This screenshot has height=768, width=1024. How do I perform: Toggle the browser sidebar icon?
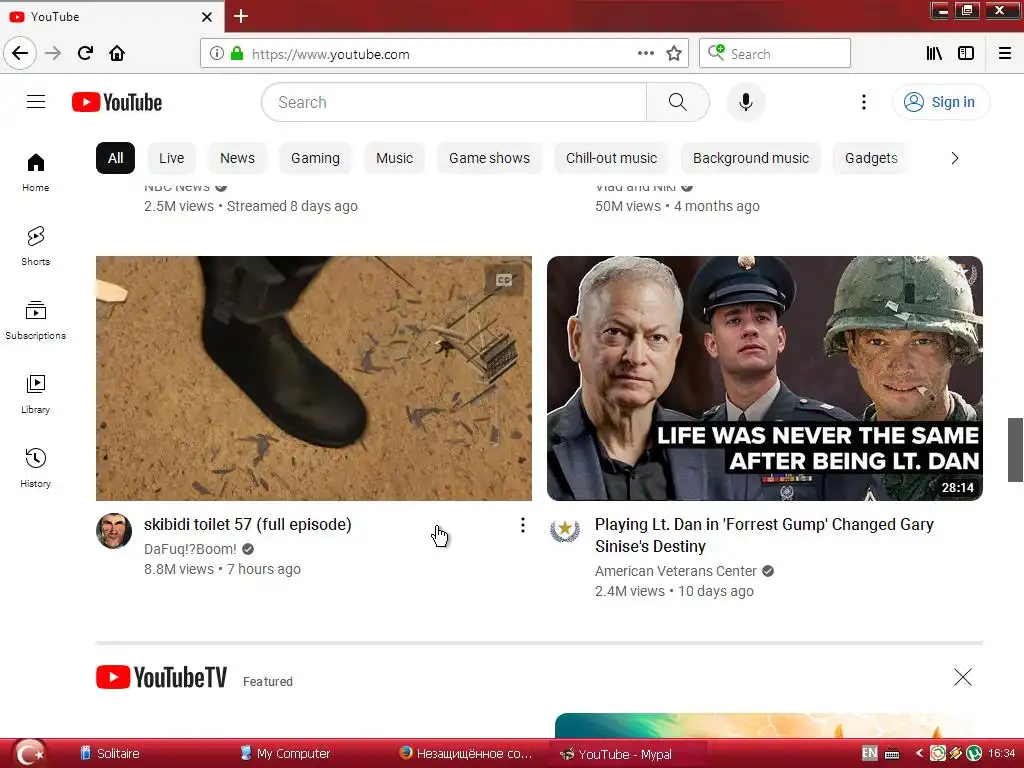point(966,54)
